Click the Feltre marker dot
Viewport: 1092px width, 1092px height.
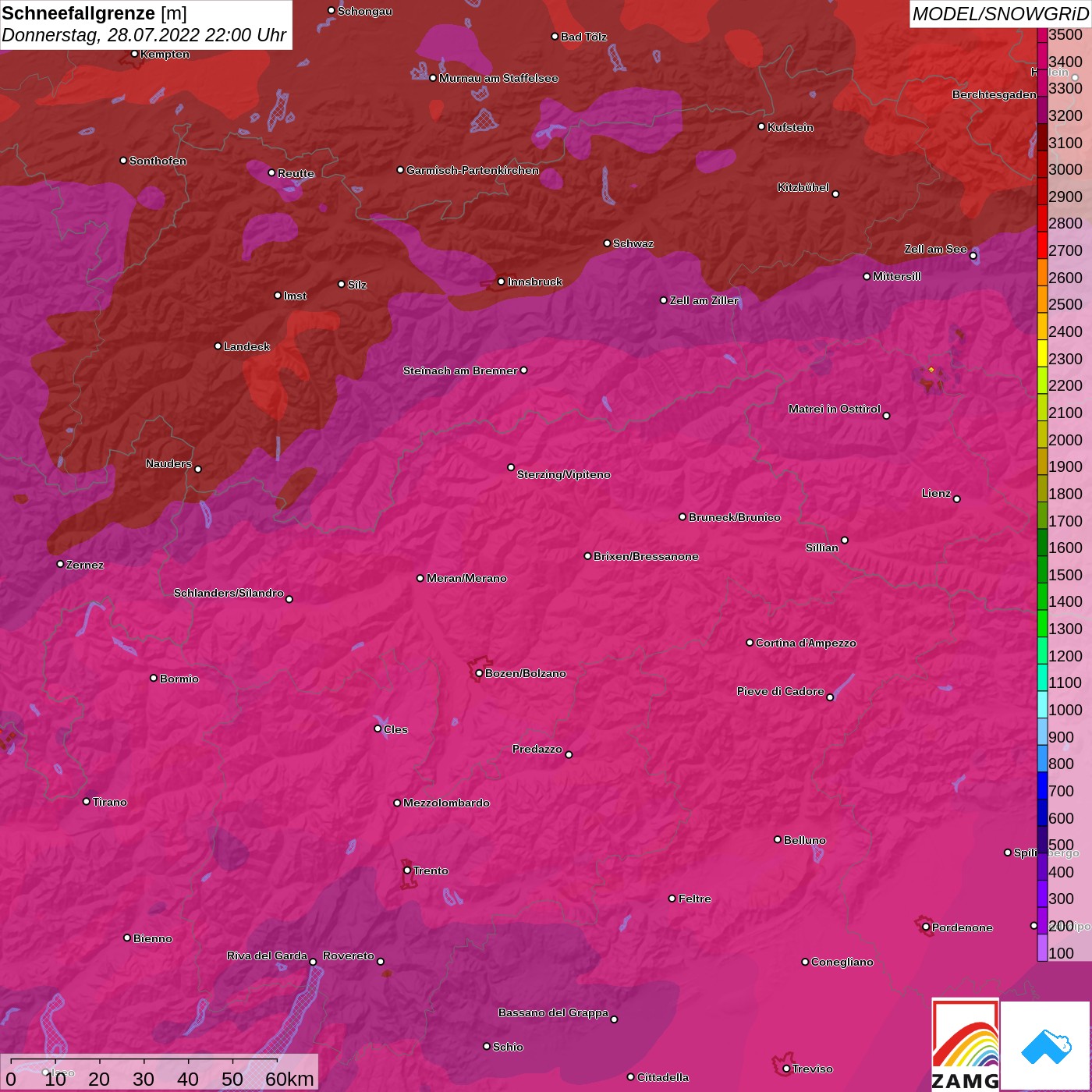672,899
